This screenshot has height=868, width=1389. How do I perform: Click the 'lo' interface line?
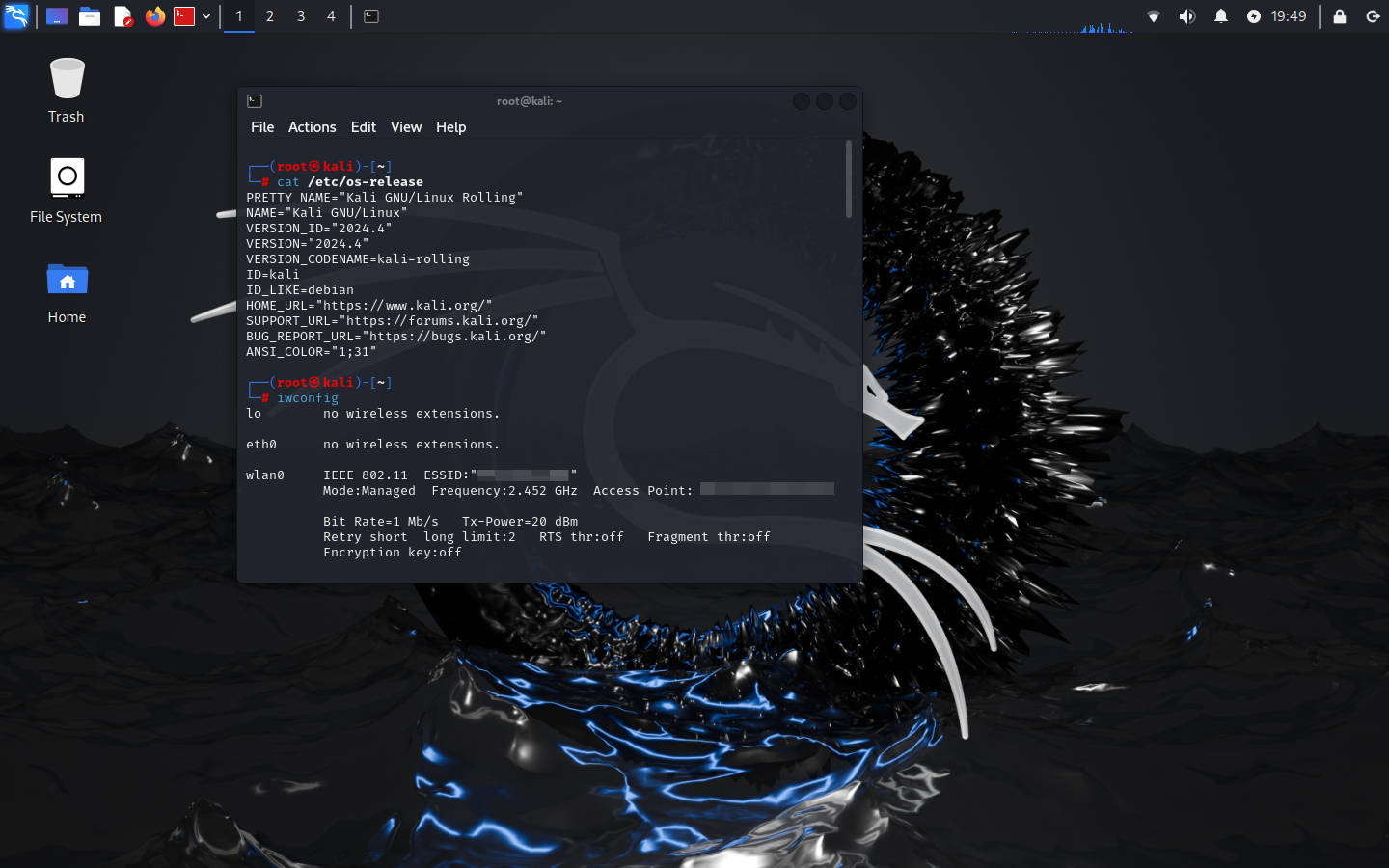[x=373, y=414]
